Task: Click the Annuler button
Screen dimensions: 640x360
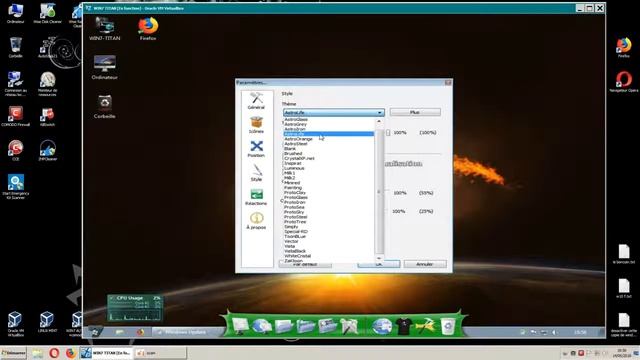Action: point(425,264)
